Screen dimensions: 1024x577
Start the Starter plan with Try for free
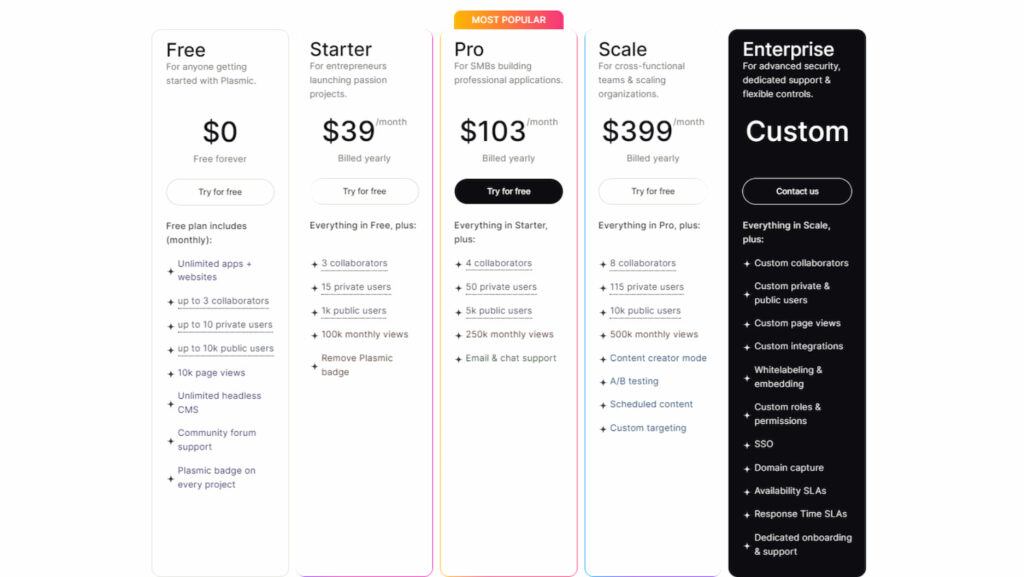(x=364, y=191)
